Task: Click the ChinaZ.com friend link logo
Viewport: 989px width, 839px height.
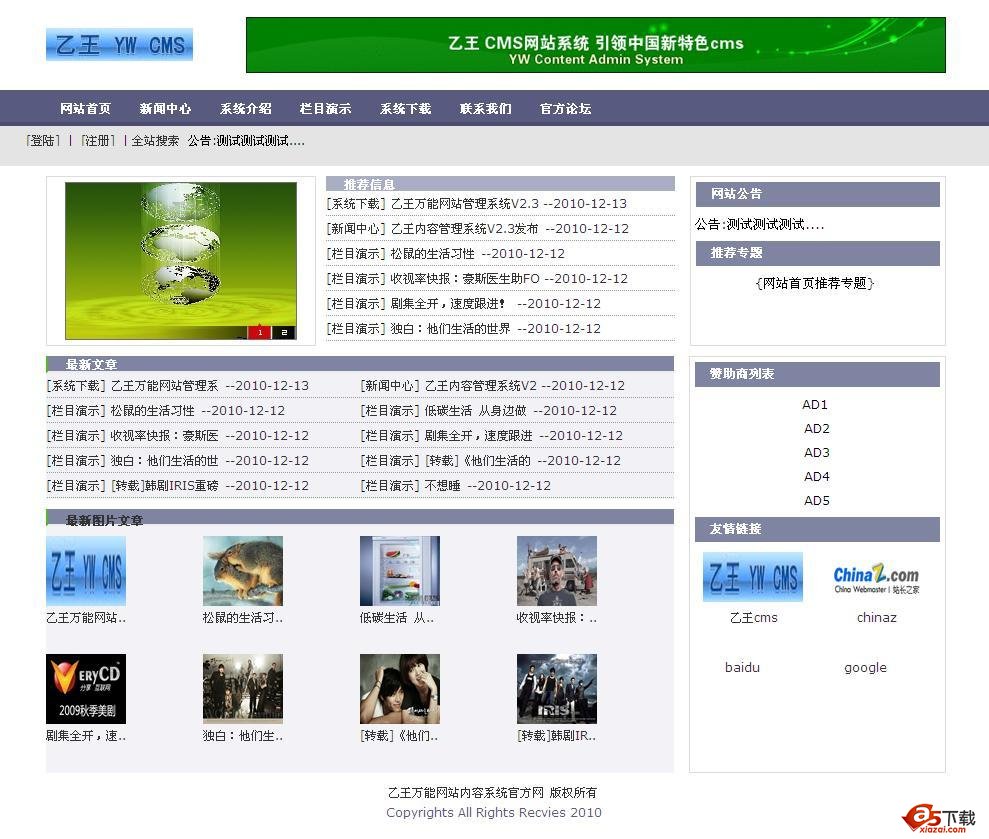Action: (x=876, y=578)
